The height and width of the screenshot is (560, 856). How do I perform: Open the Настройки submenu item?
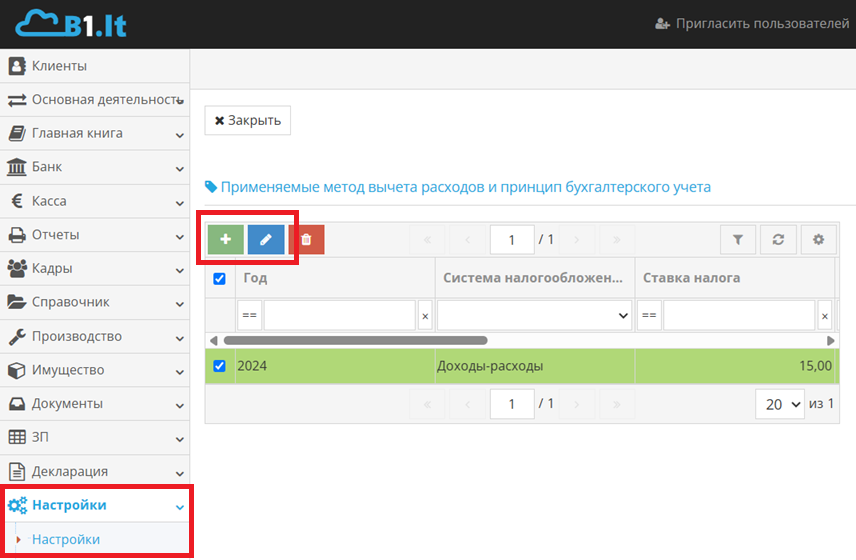66,539
